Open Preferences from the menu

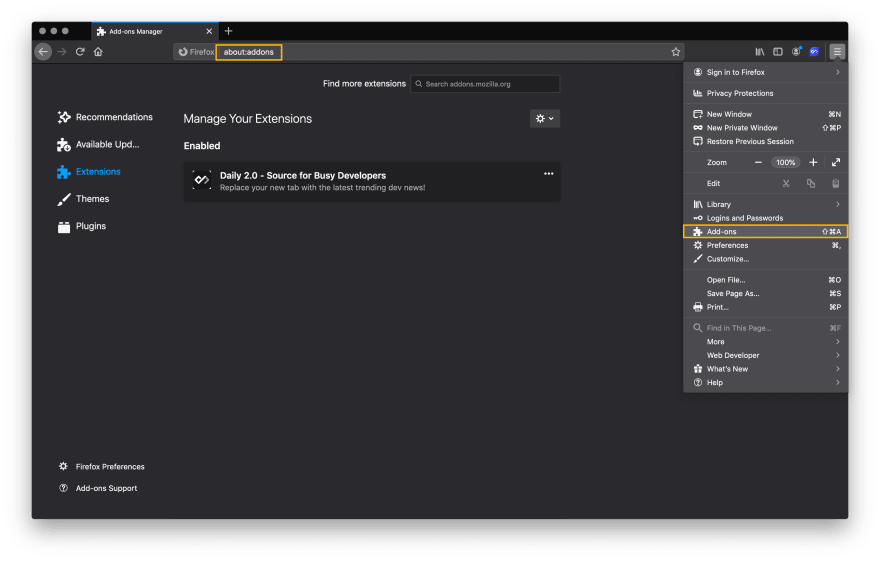766,245
